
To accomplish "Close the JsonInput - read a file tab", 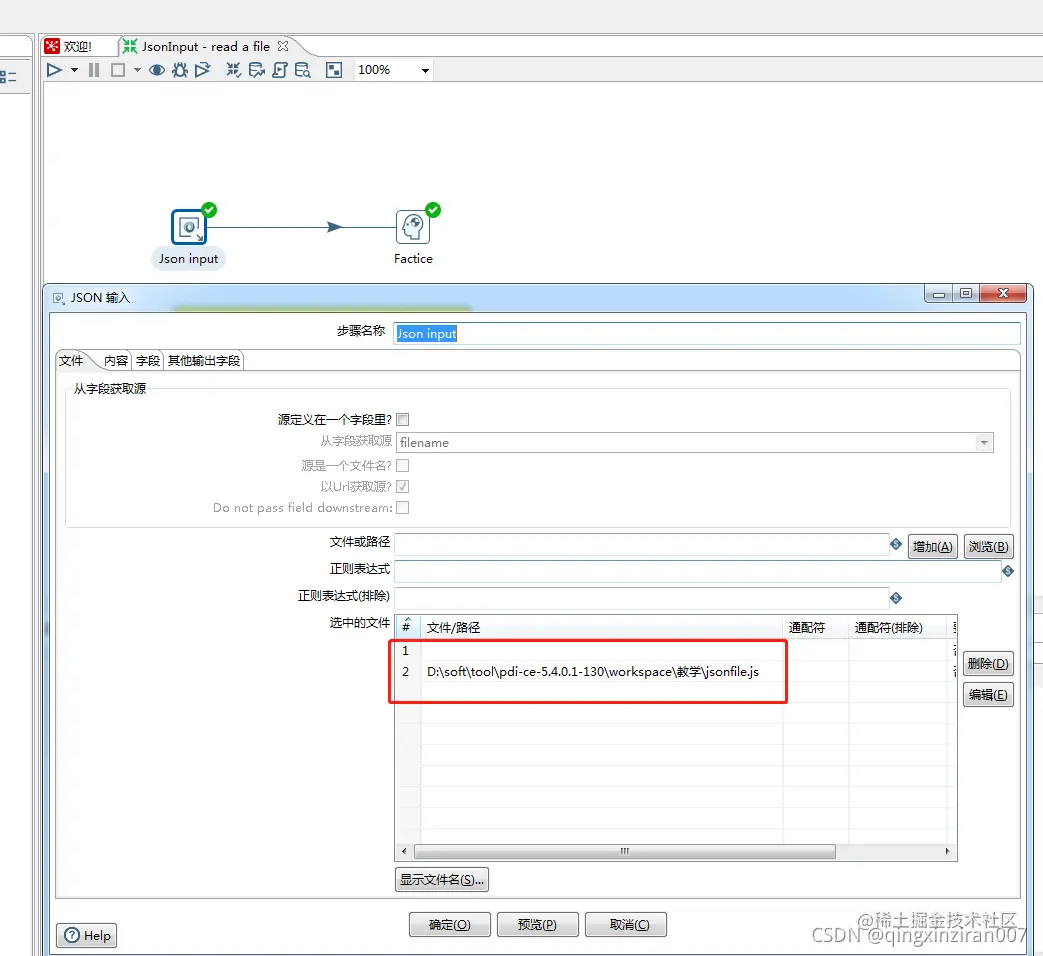I will coord(283,46).
